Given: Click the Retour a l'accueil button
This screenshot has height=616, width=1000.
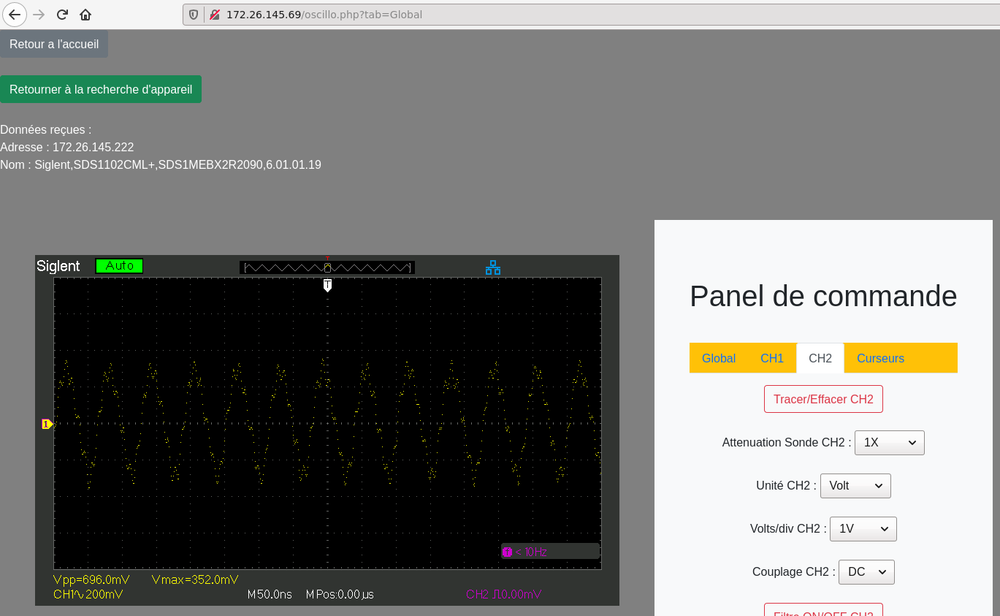Looking at the screenshot, I should (x=54, y=44).
